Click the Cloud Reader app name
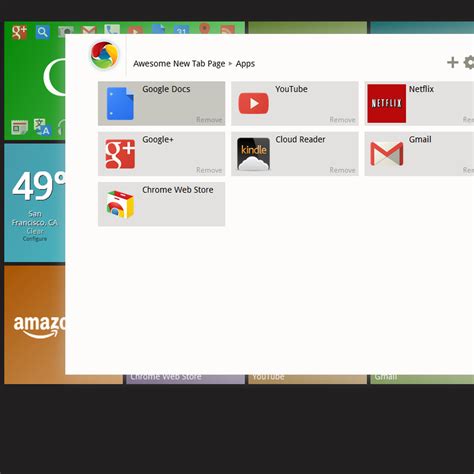This screenshot has height=474, width=474. pos(300,139)
